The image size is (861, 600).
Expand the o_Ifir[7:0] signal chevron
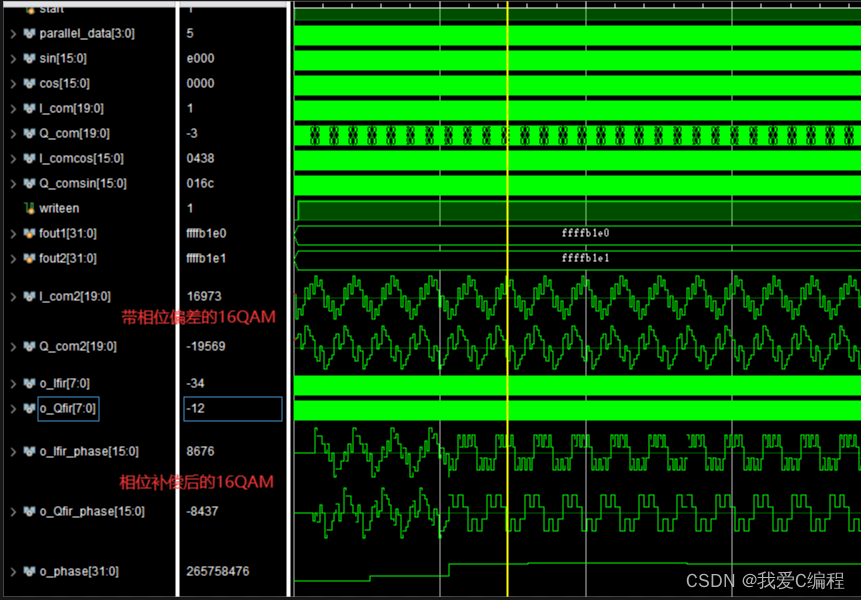coord(13,383)
